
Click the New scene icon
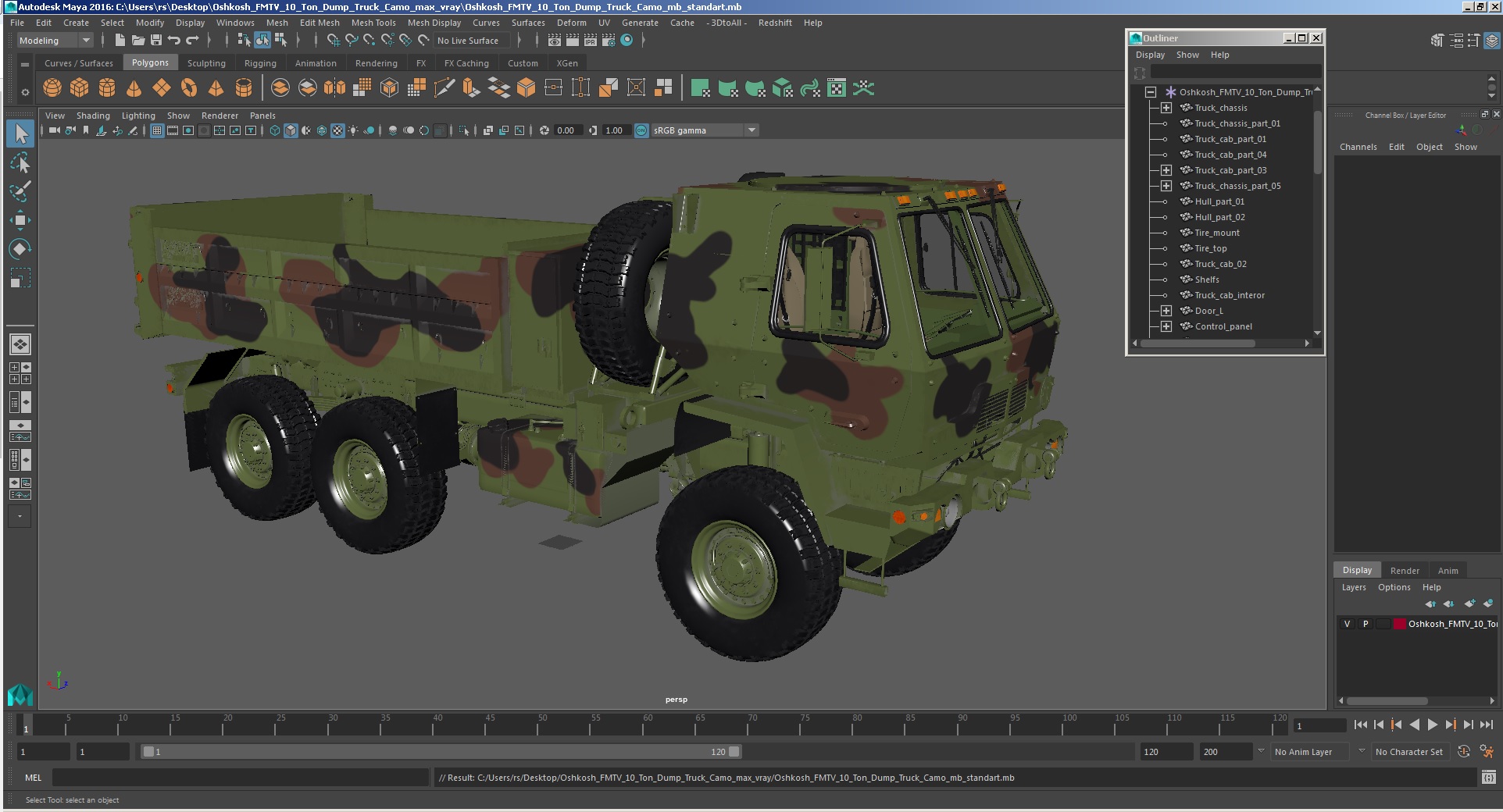tap(120, 41)
